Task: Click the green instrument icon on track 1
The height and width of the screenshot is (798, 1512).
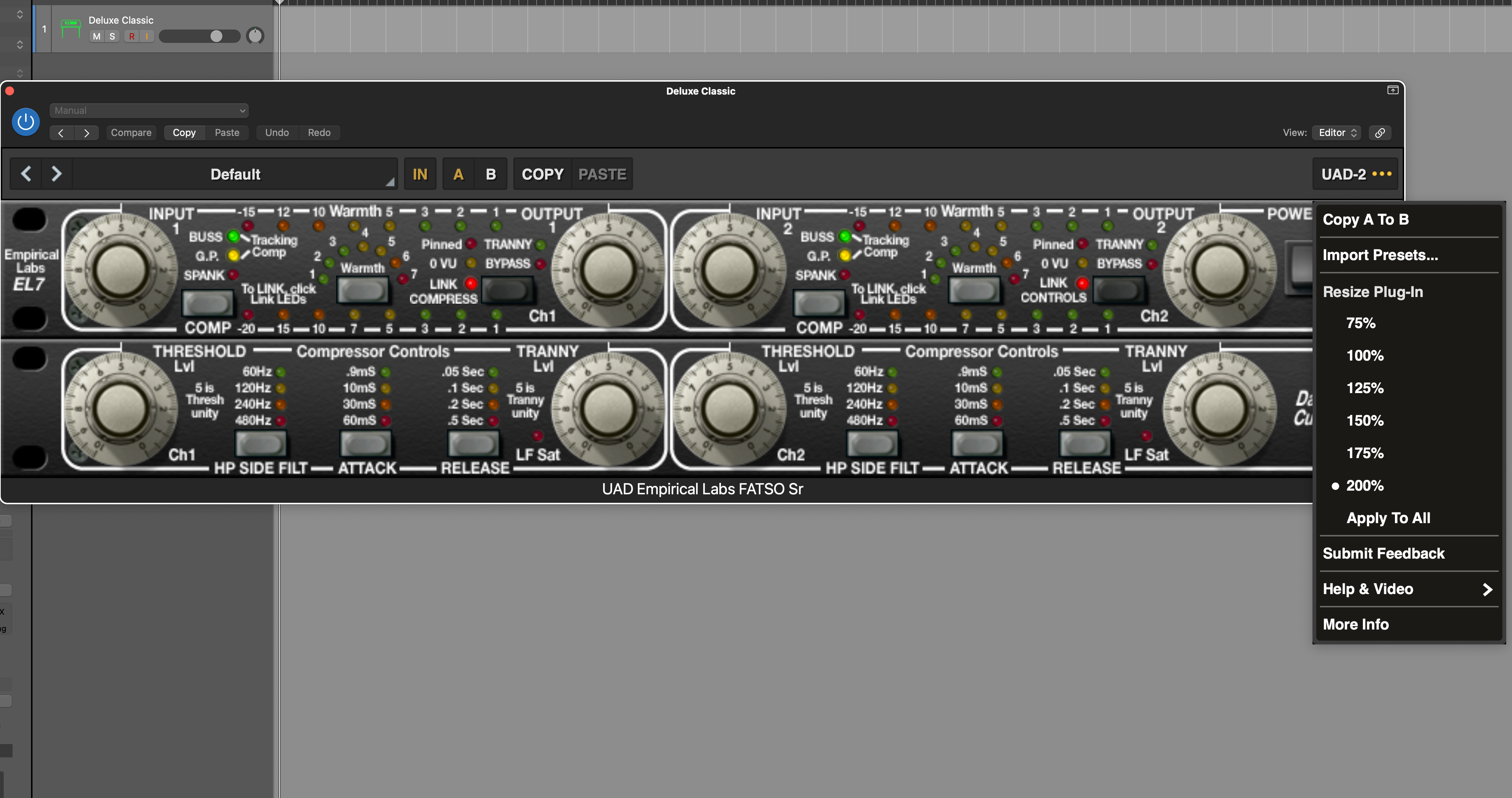Action: click(x=71, y=28)
